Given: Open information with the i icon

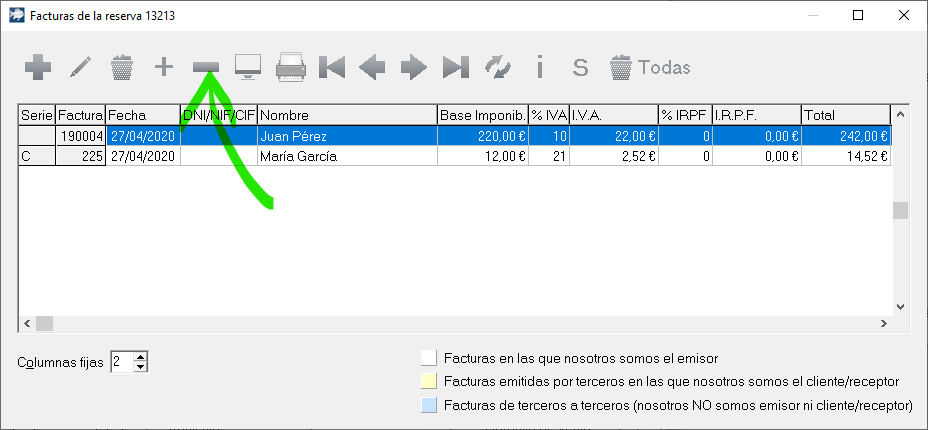Looking at the screenshot, I should coord(539,67).
